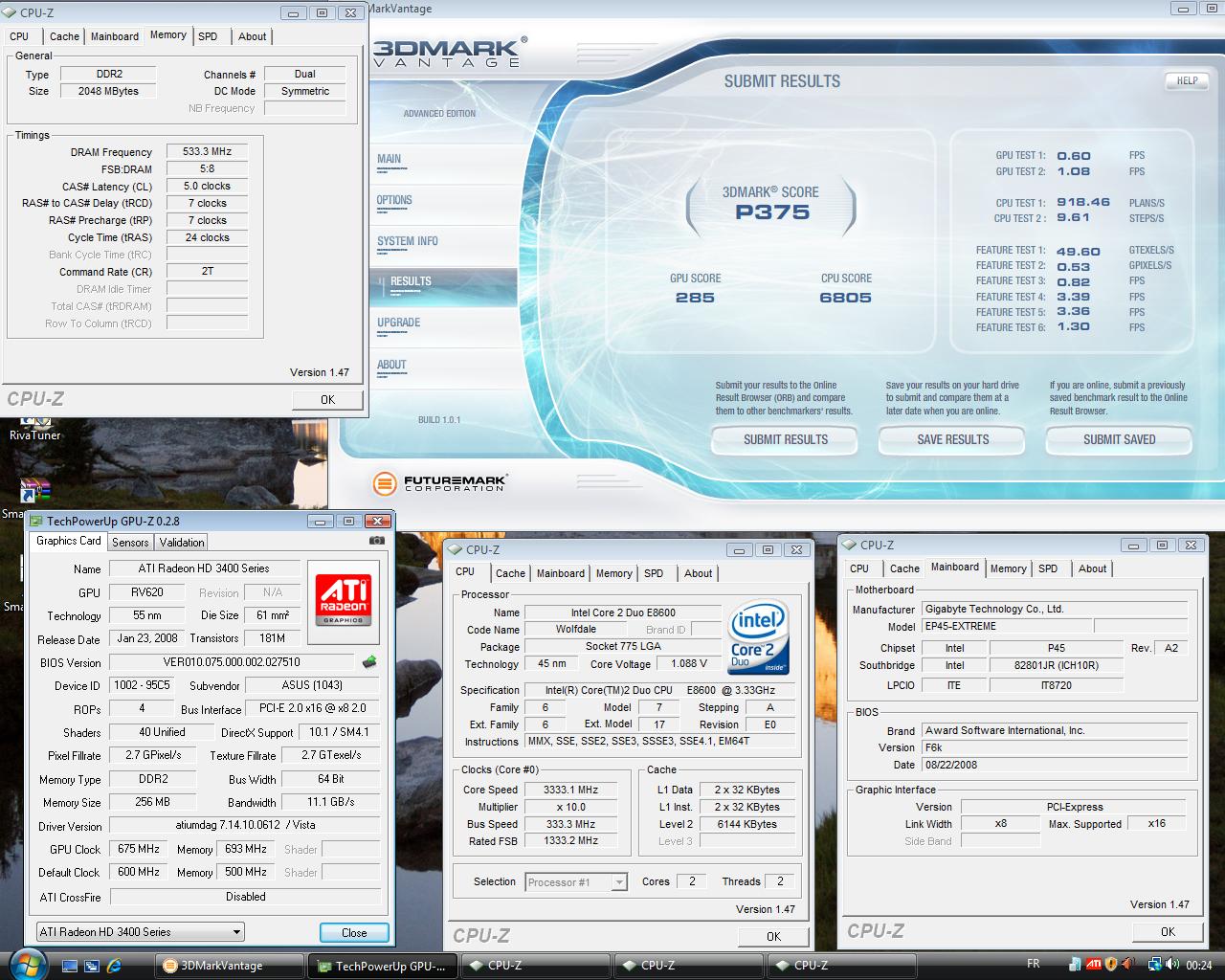Open Sensors tab in GPU-Z
The image size is (1225, 980).
pos(130,542)
